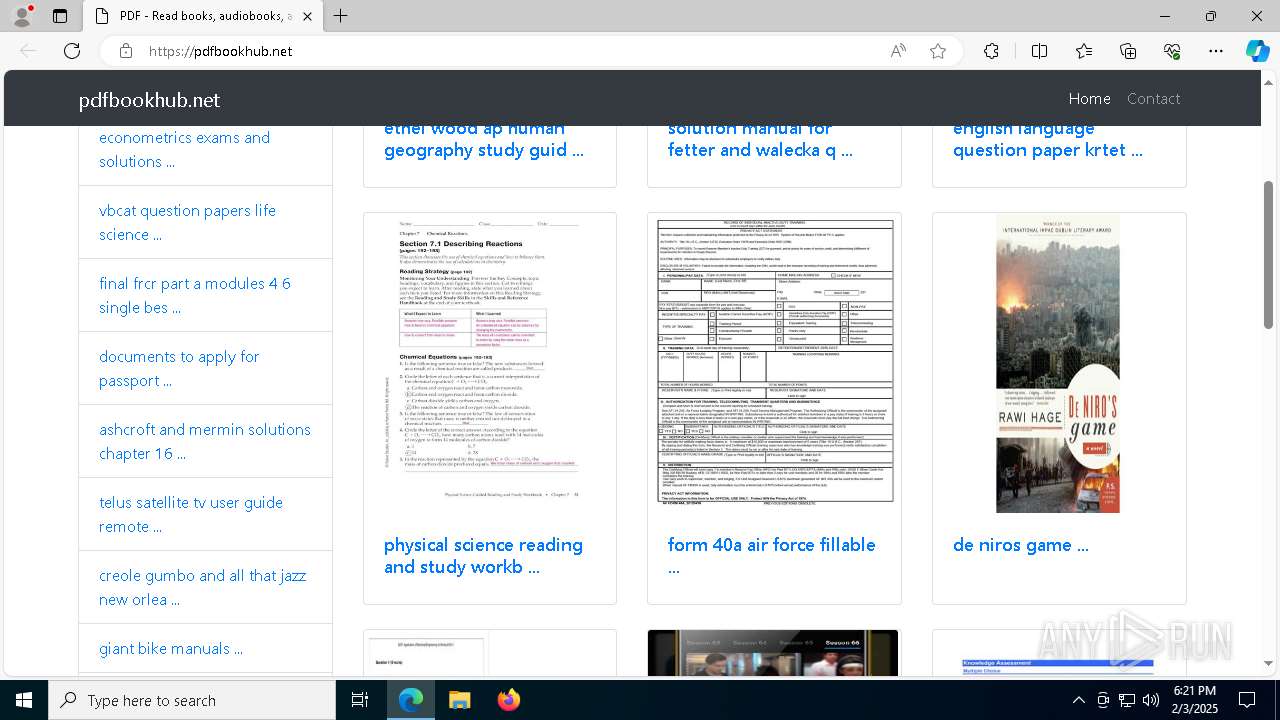Open econometrics exams and solutions link
The width and height of the screenshot is (1280, 720).
pyautogui.click(x=184, y=149)
